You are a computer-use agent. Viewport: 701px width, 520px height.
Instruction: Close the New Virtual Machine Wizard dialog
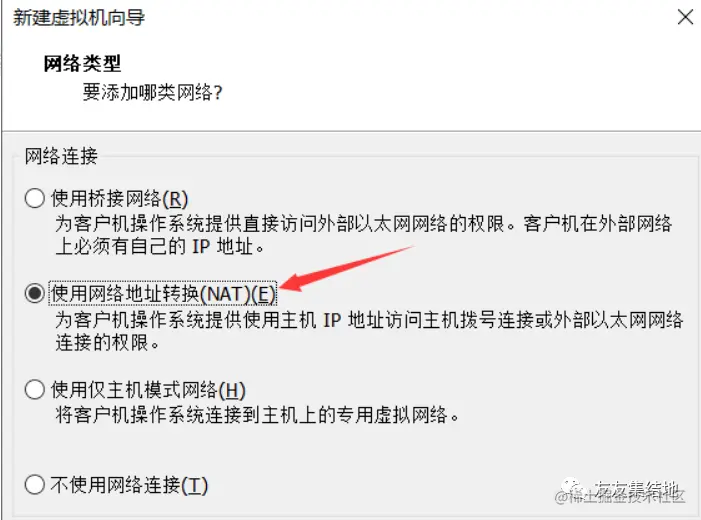[685, 17]
